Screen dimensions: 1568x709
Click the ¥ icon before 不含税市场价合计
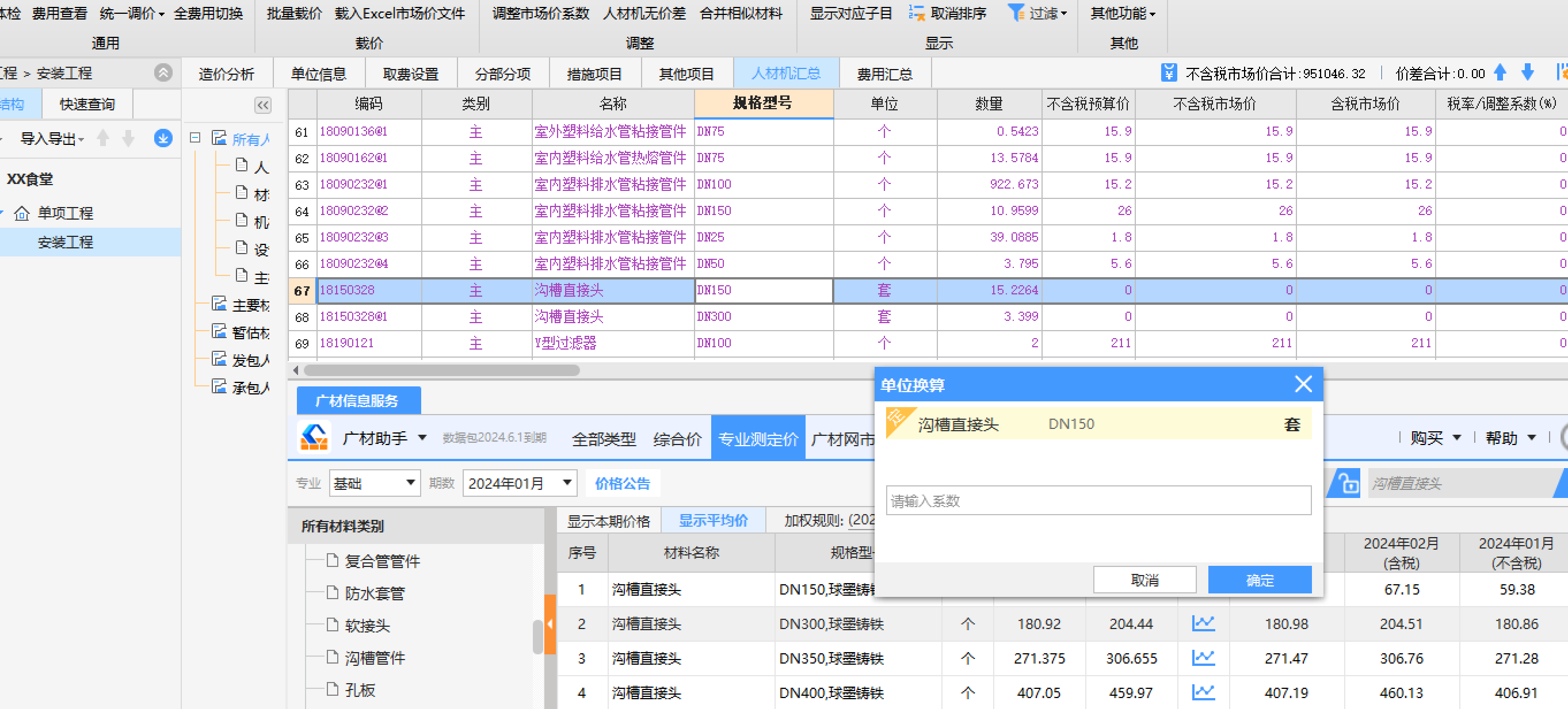(1169, 73)
